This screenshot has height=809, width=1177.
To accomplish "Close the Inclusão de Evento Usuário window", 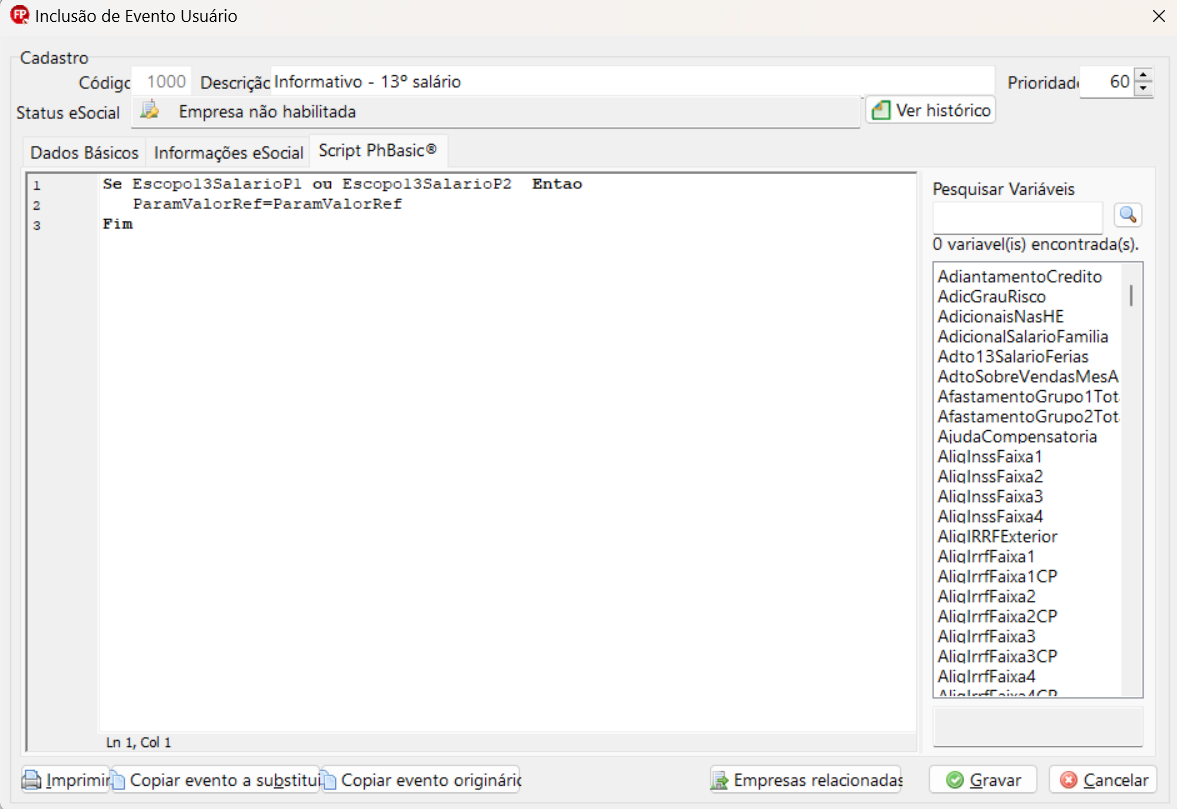I will 1158,16.
